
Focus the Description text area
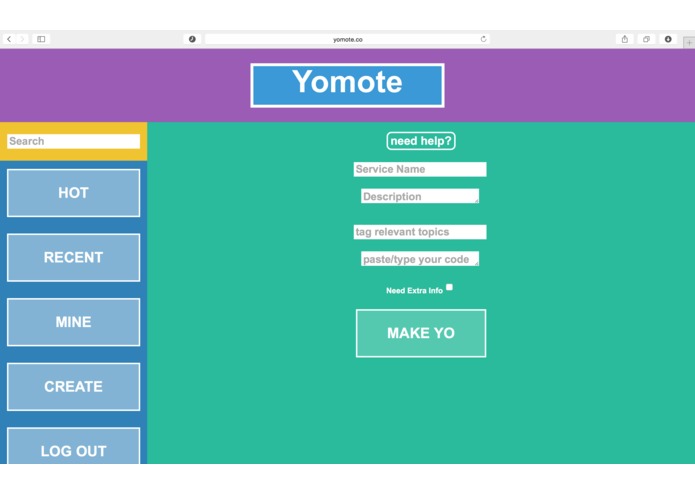[x=420, y=196]
